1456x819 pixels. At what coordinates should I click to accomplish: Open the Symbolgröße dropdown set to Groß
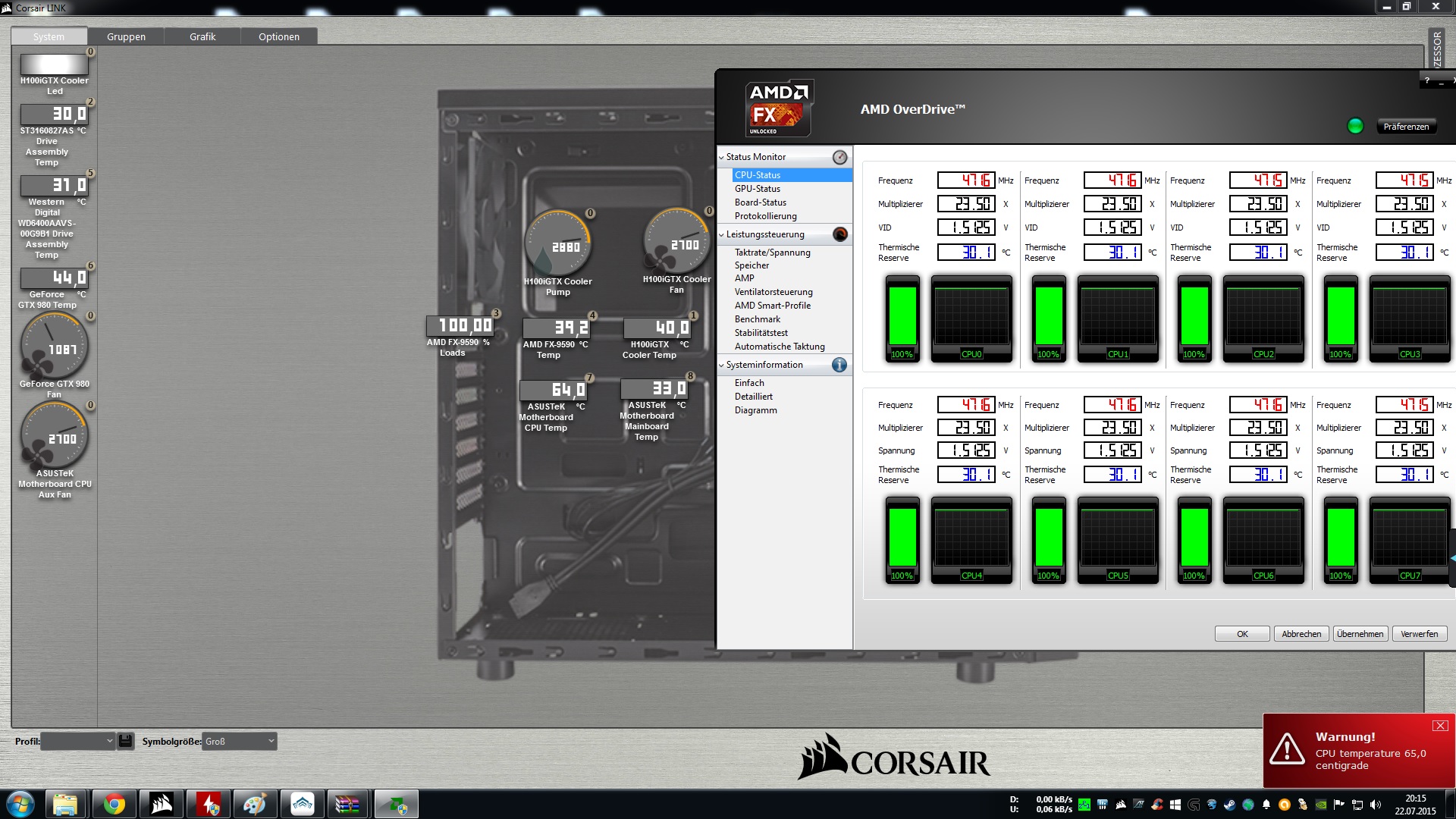pos(240,741)
